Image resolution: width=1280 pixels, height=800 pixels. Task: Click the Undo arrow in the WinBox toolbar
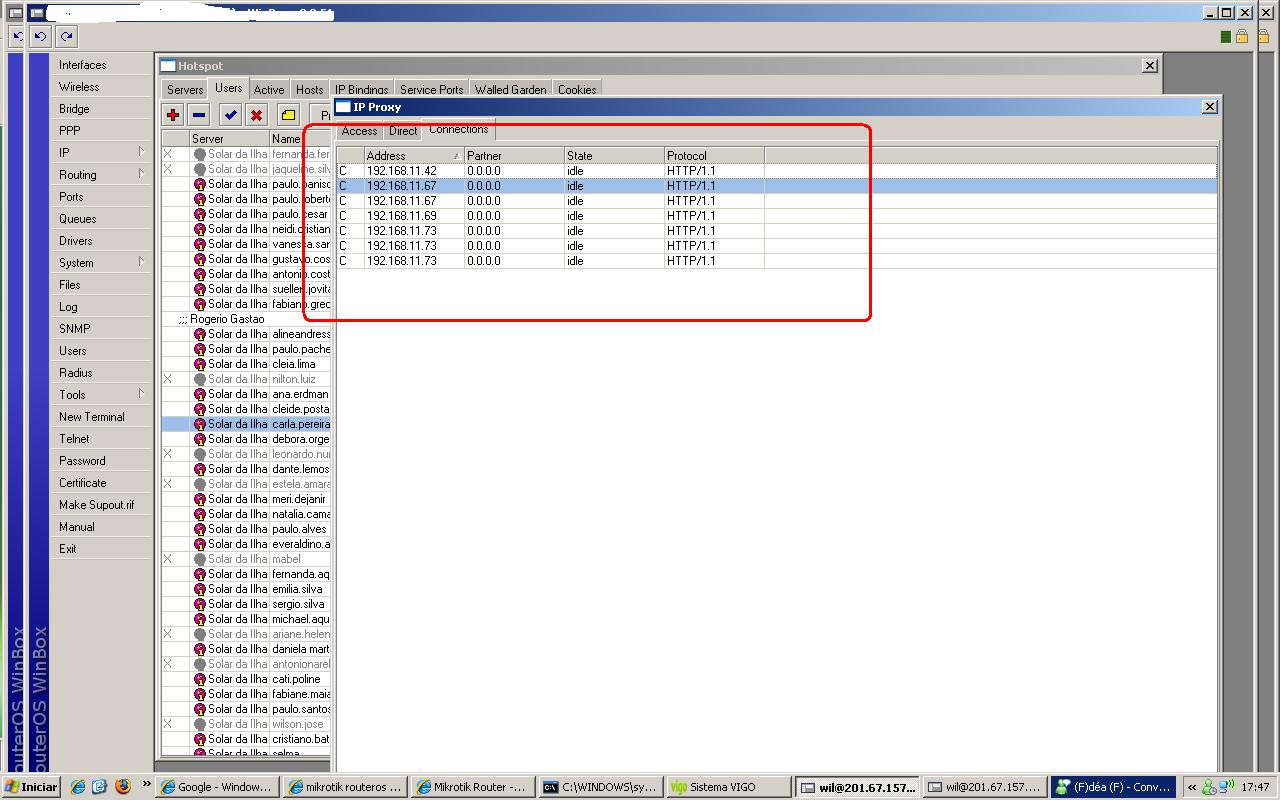pyautogui.click(x=41, y=37)
